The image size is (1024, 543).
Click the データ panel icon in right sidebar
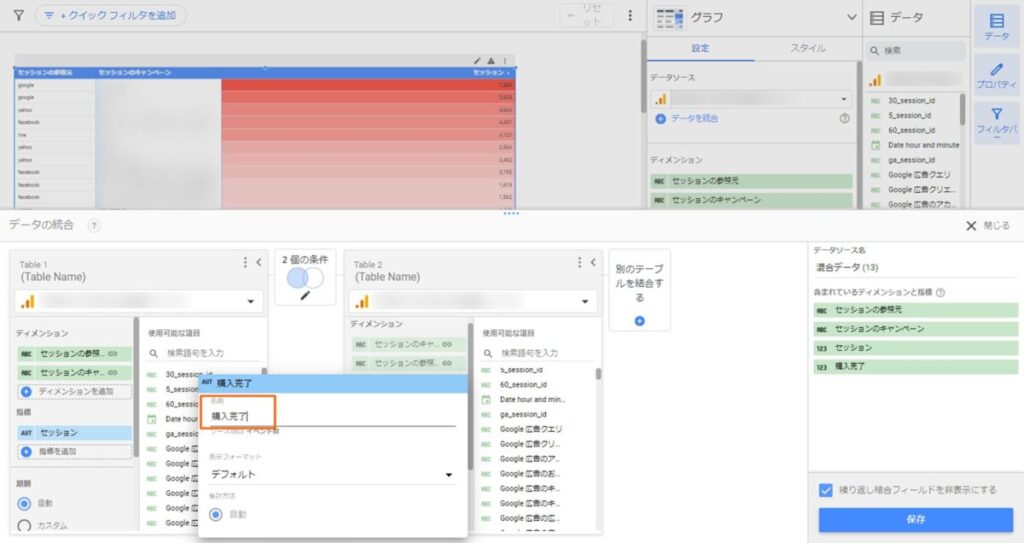point(996,26)
